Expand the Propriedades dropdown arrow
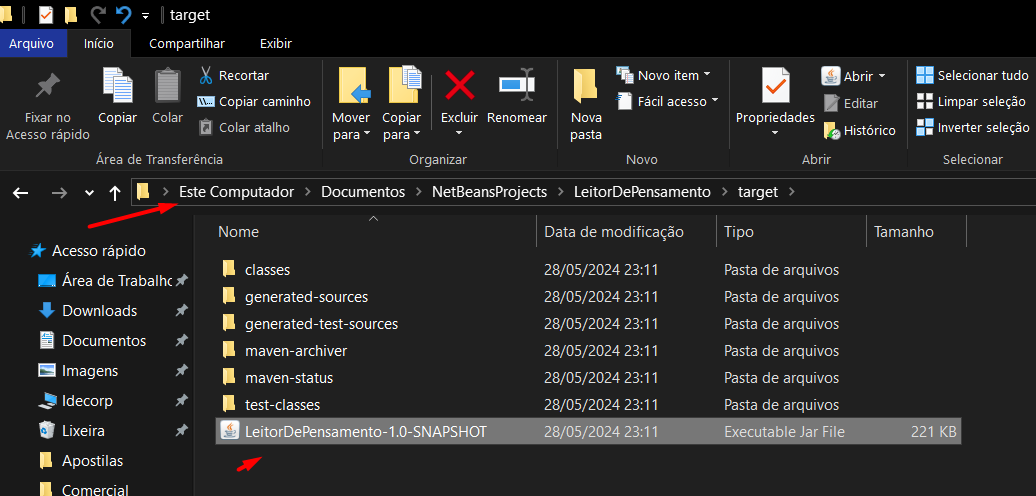 pos(775,133)
